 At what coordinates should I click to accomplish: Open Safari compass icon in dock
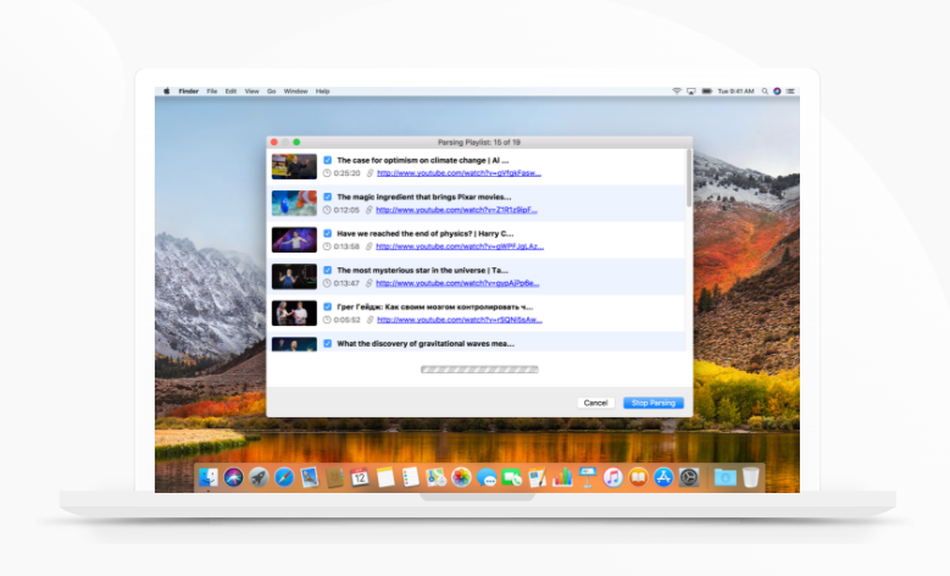(x=284, y=478)
